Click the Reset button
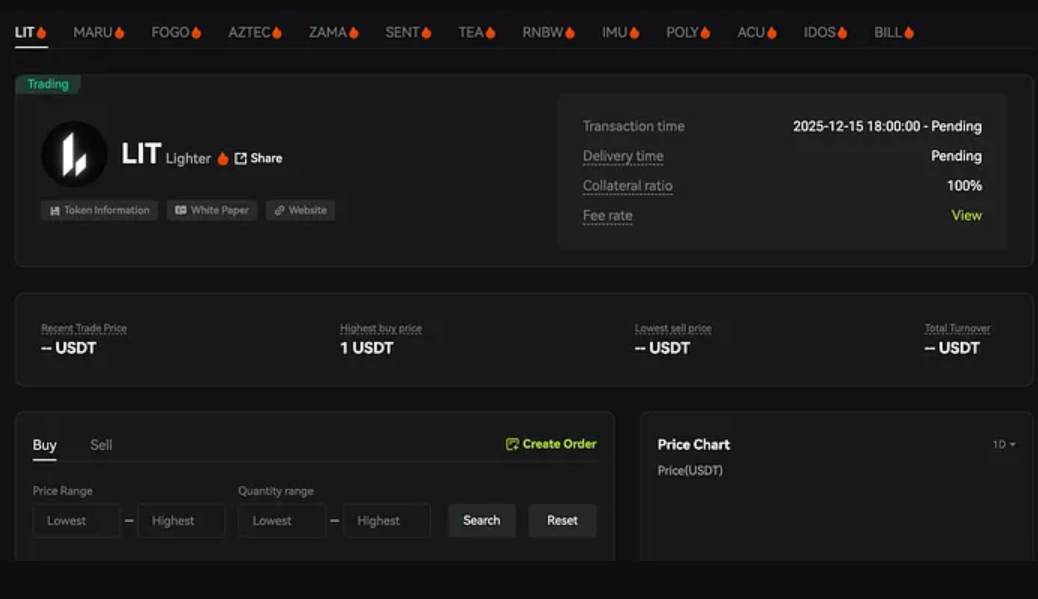 562,520
